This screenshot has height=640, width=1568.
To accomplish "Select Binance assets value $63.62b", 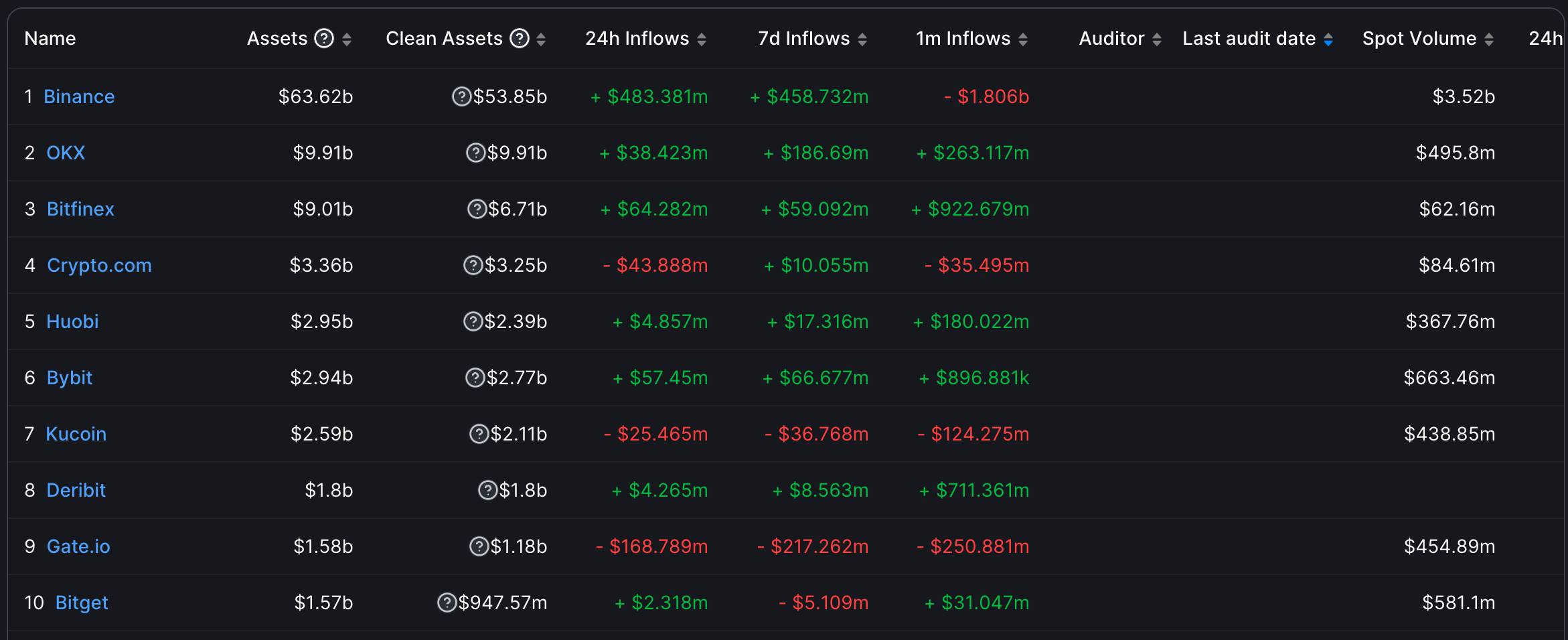I will (316, 96).
